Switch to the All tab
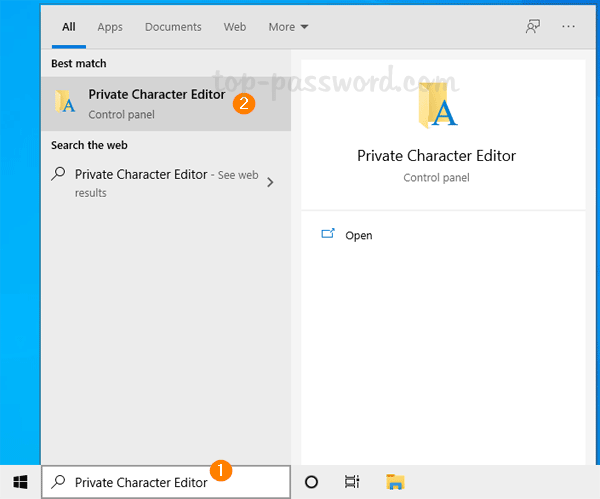 pos(69,27)
